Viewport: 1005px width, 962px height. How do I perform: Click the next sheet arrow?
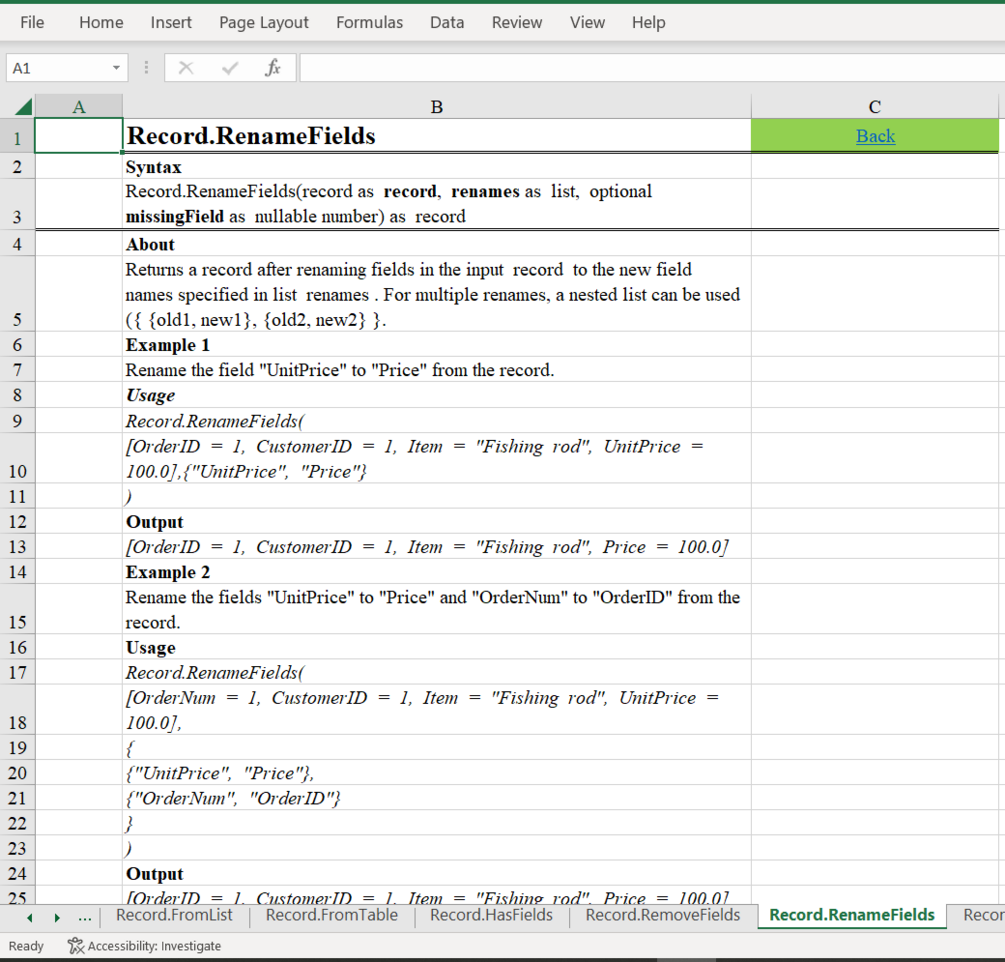pyautogui.click(x=57, y=918)
